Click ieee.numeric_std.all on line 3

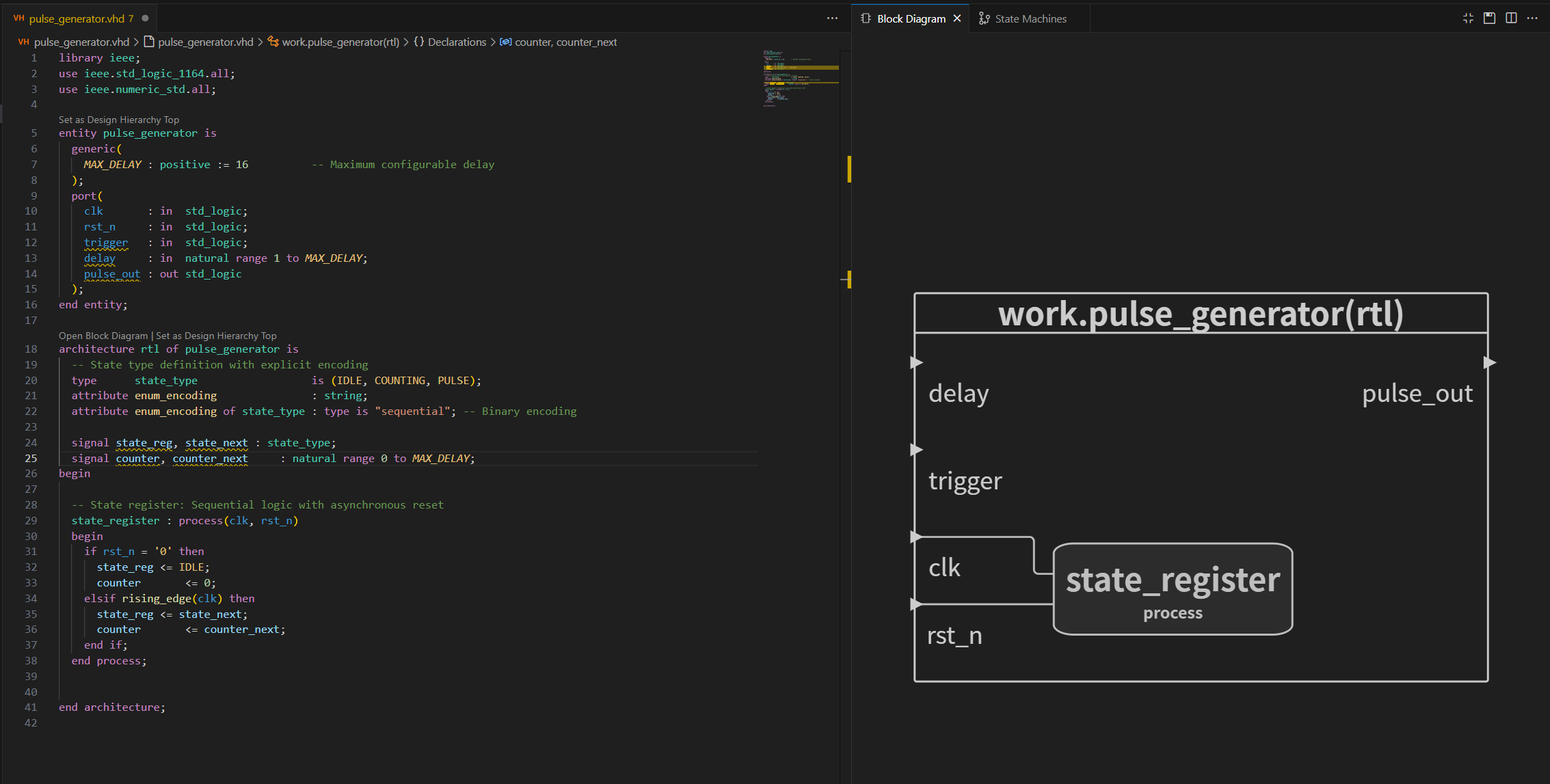tap(148, 89)
